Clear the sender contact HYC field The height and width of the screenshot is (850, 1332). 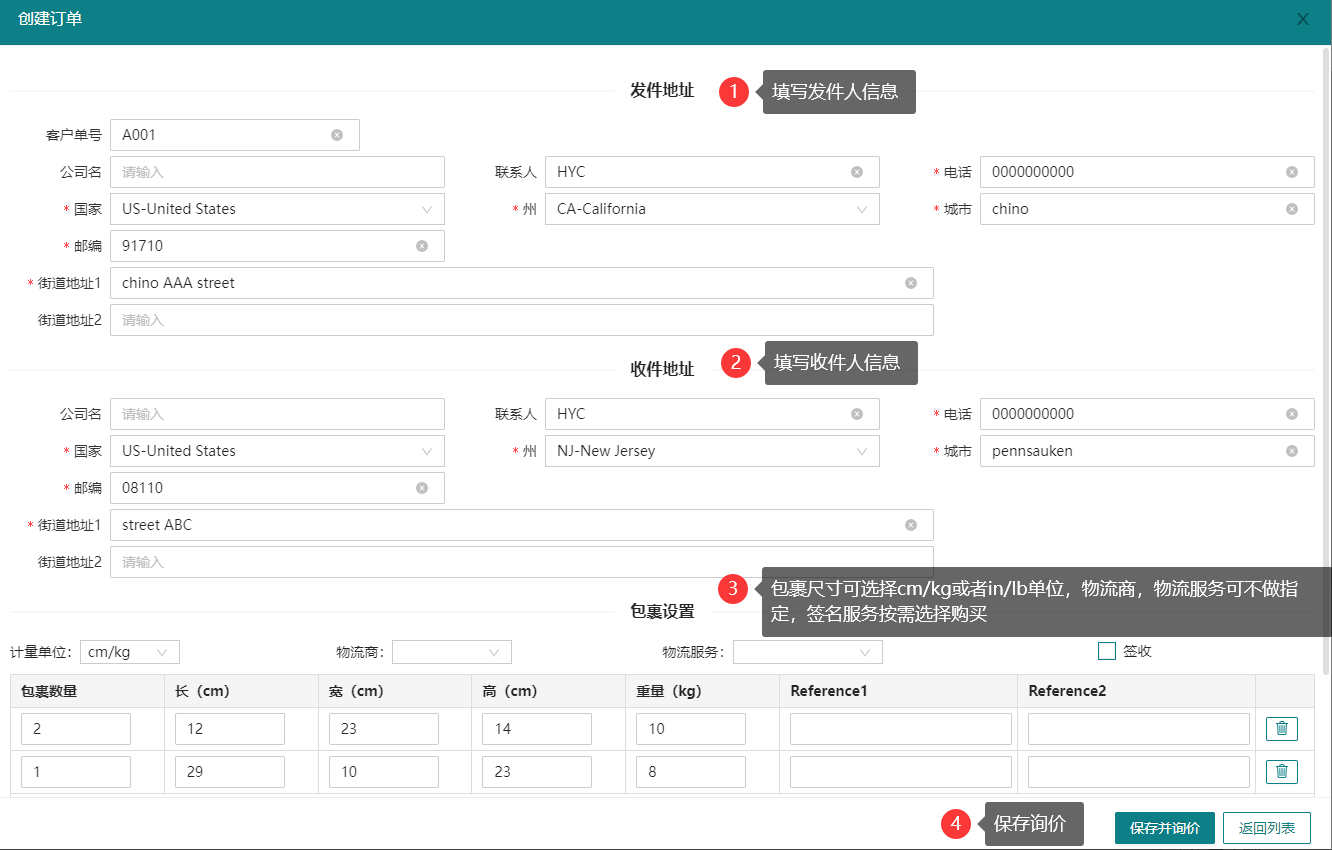[857, 172]
